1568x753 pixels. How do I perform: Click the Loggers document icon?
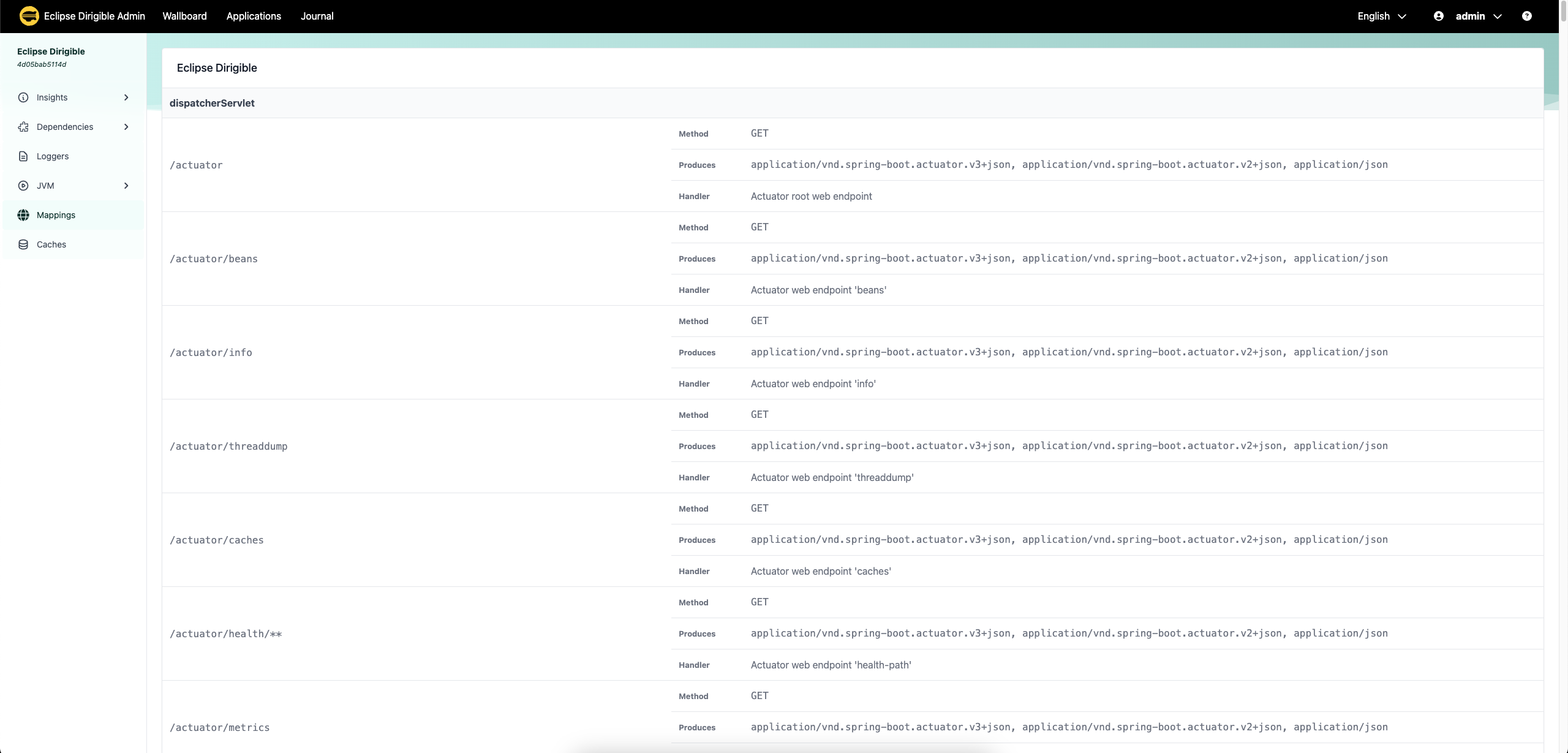coord(23,156)
